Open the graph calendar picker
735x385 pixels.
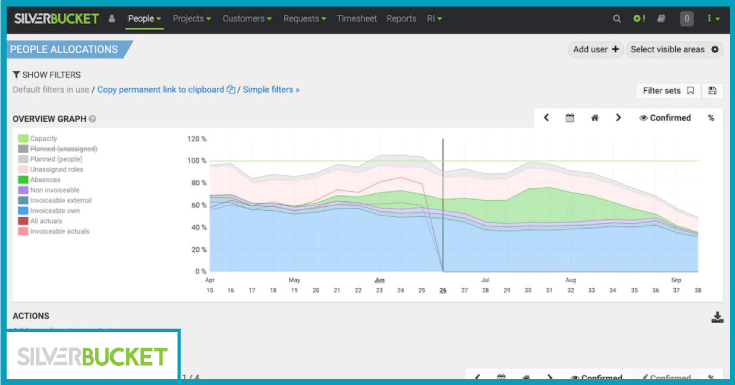[570, 118]
